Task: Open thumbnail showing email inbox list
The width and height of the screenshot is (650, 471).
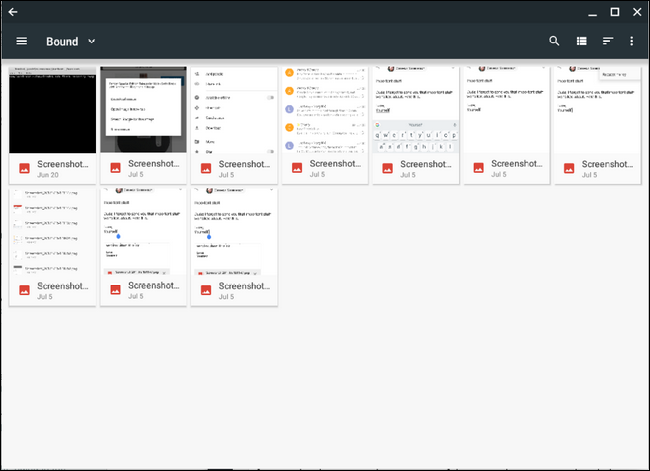Action: point(325,110)
